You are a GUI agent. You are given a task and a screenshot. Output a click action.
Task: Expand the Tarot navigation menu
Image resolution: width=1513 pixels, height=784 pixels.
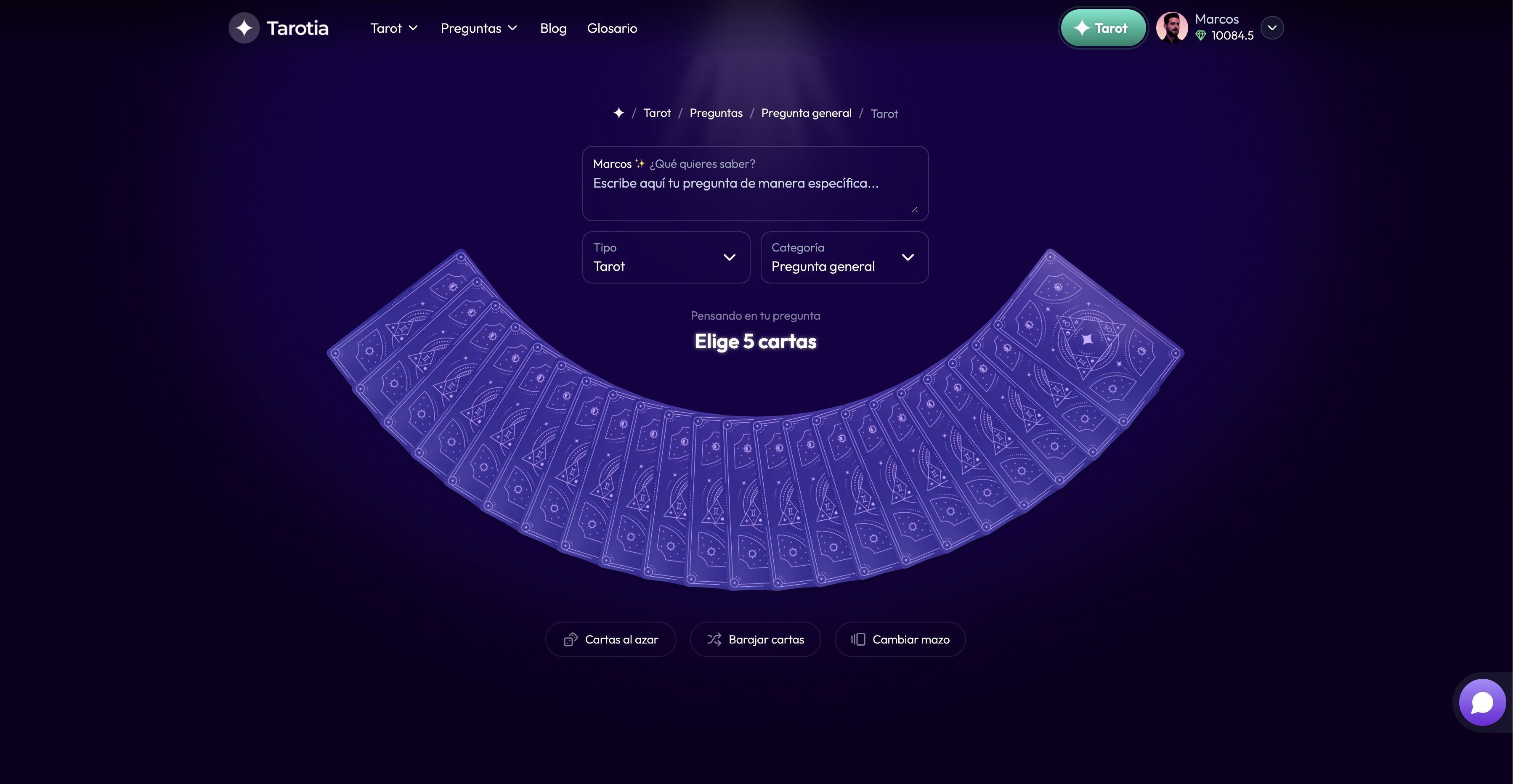[x=393, y=28]
